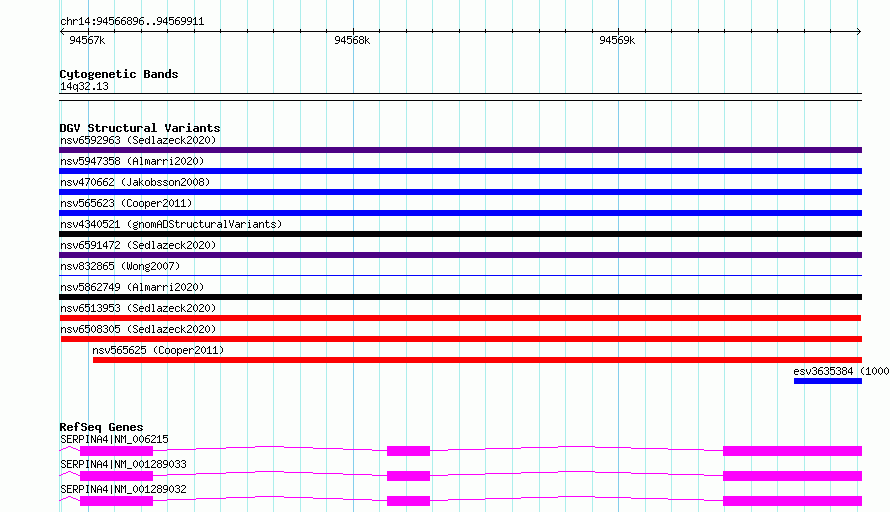
Task: Click the red bar for nsv565625
Action: 477,360
